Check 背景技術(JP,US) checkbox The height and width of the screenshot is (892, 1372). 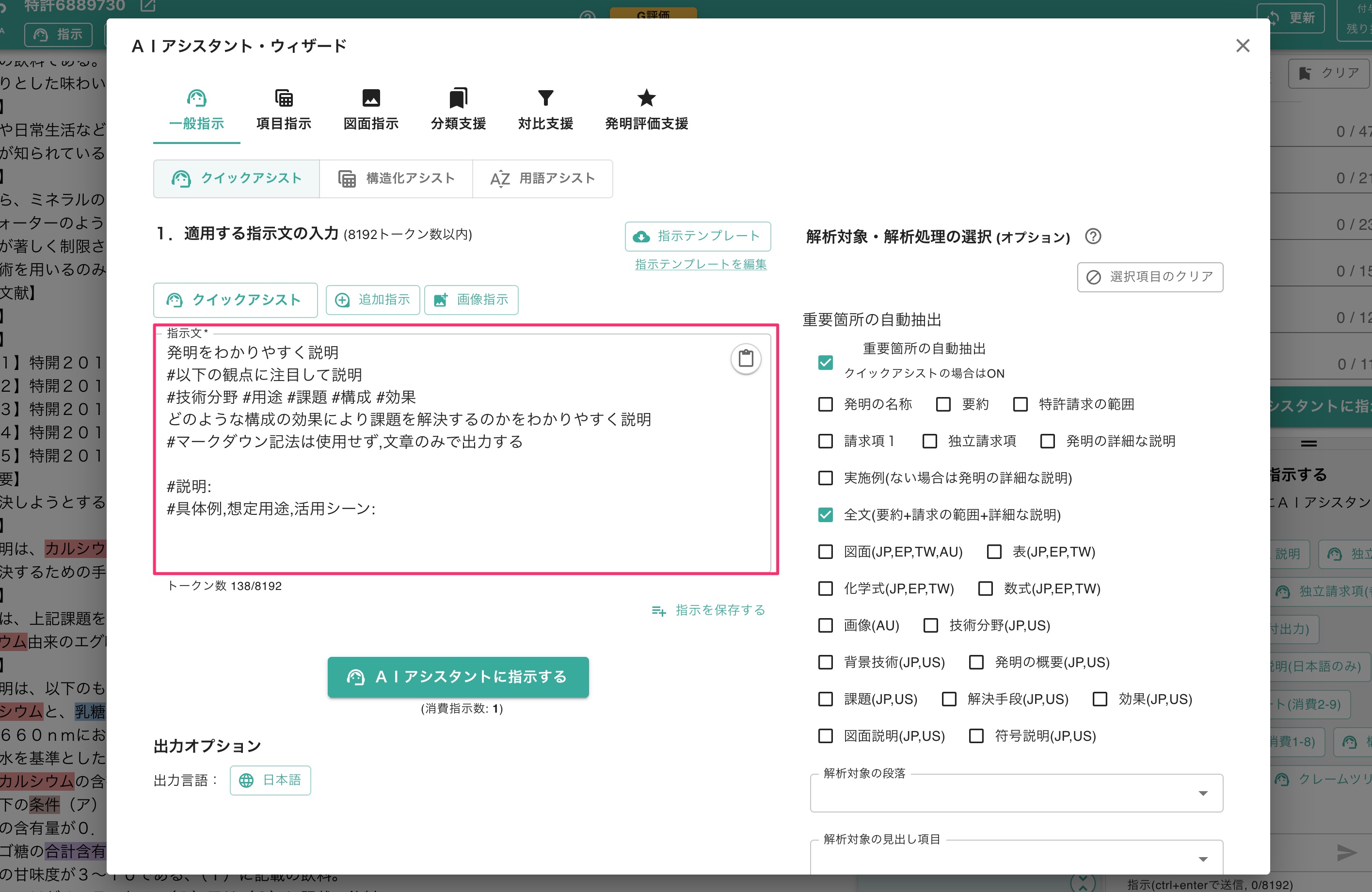point(826,663)
